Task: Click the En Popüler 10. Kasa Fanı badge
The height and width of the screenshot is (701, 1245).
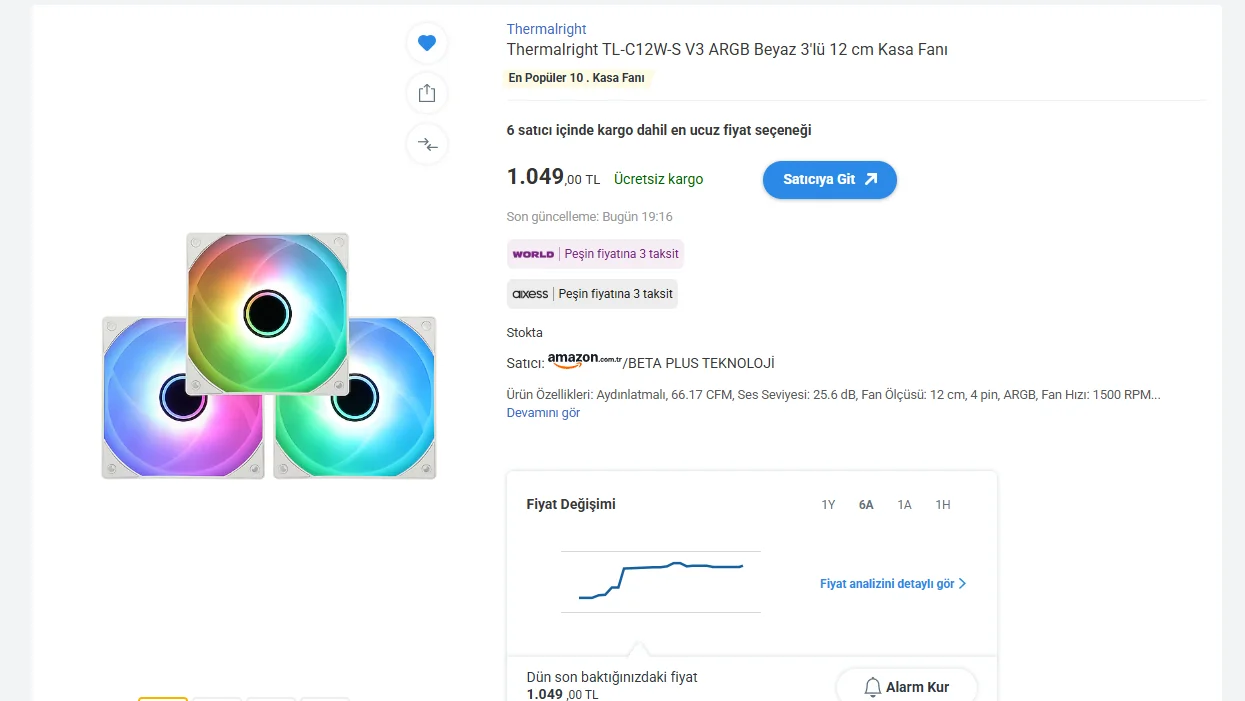Action: (x=577, y=78)
